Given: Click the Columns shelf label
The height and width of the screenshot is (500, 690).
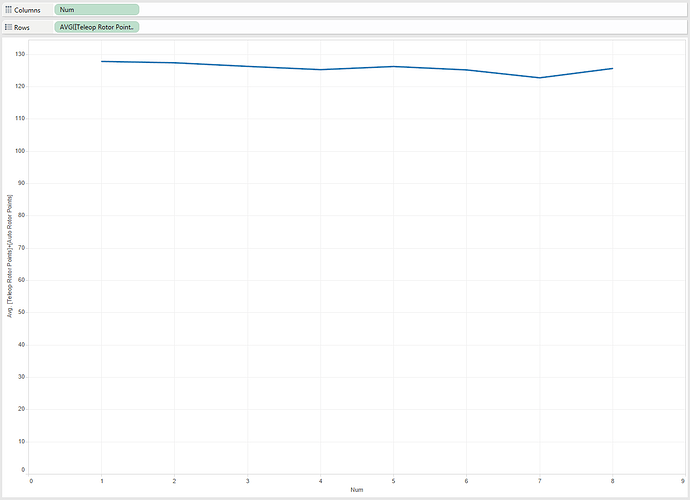Looking at the screenshot, I should tap(27, 10).
